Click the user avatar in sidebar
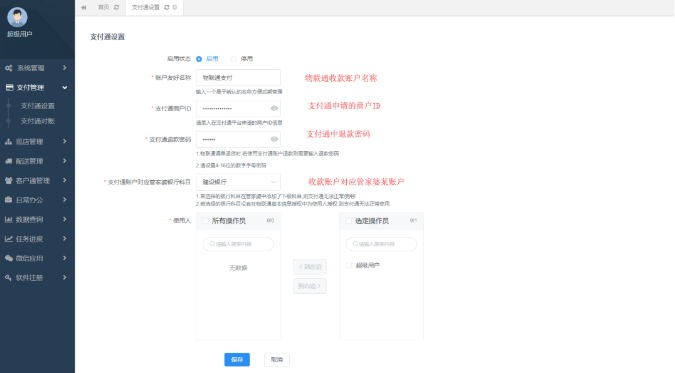 [17, 17]
